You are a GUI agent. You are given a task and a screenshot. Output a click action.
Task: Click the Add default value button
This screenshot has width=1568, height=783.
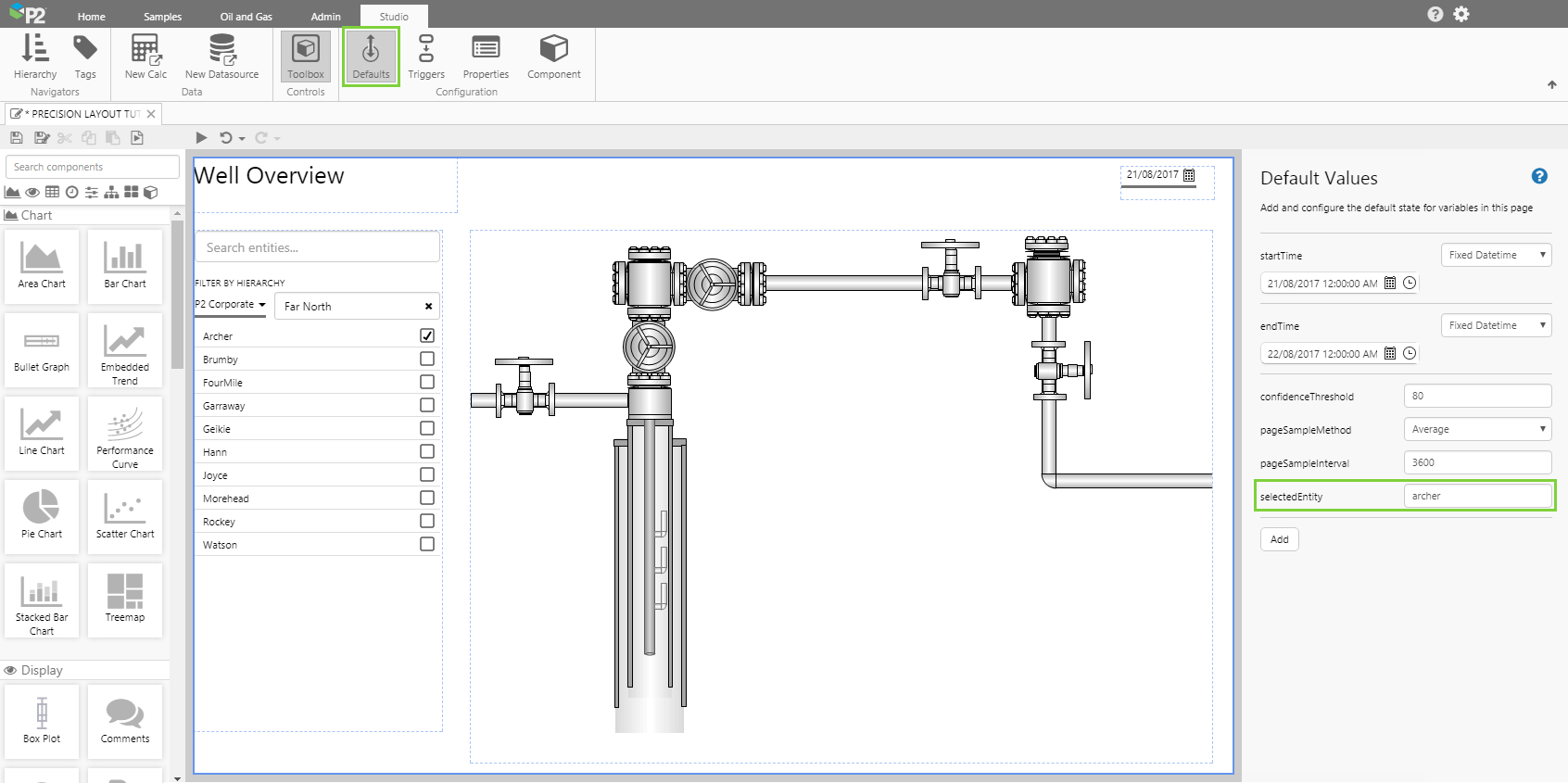click(x=1279, y=539)
